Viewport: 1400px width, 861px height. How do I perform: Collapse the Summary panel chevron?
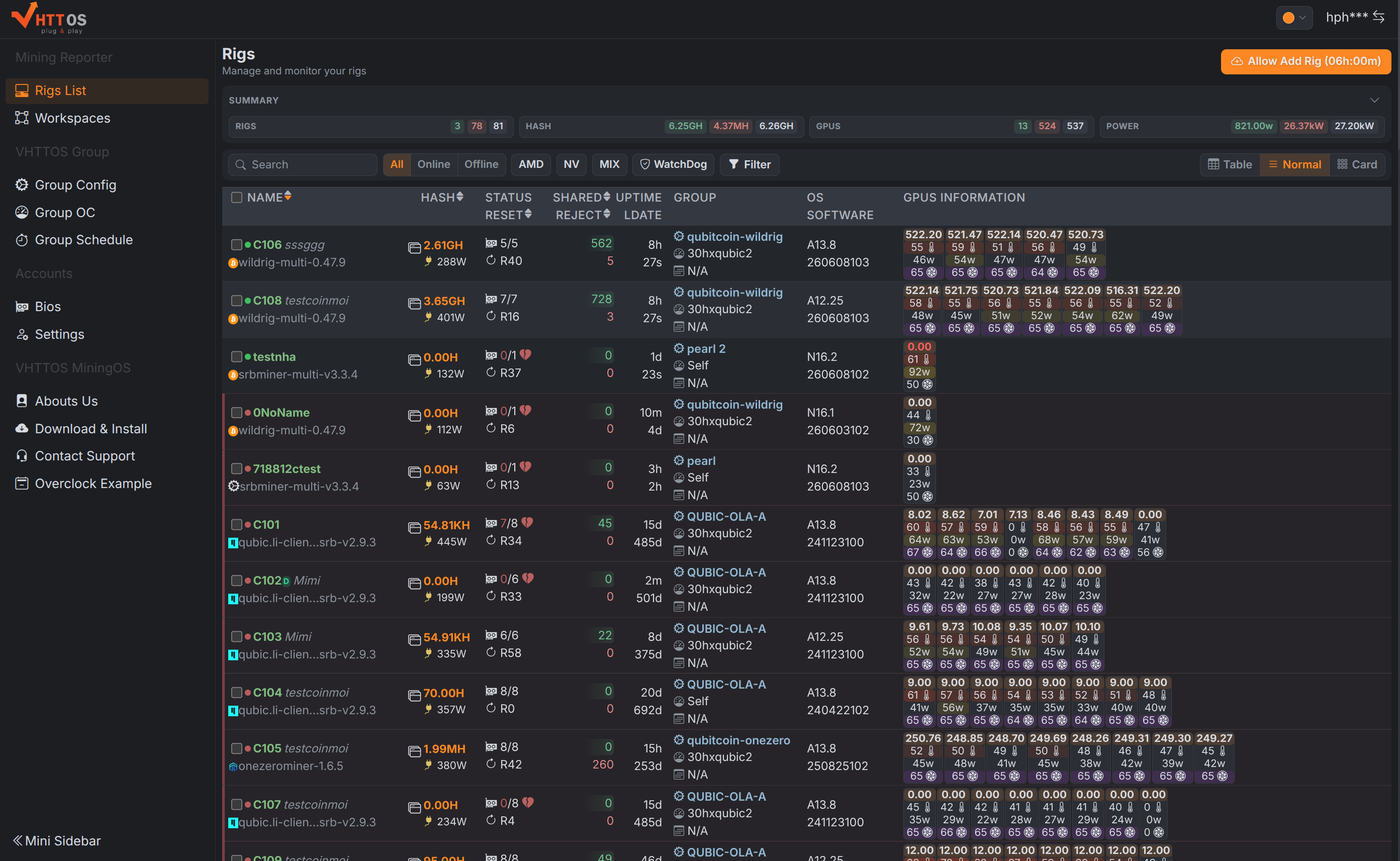[1374, 100]
